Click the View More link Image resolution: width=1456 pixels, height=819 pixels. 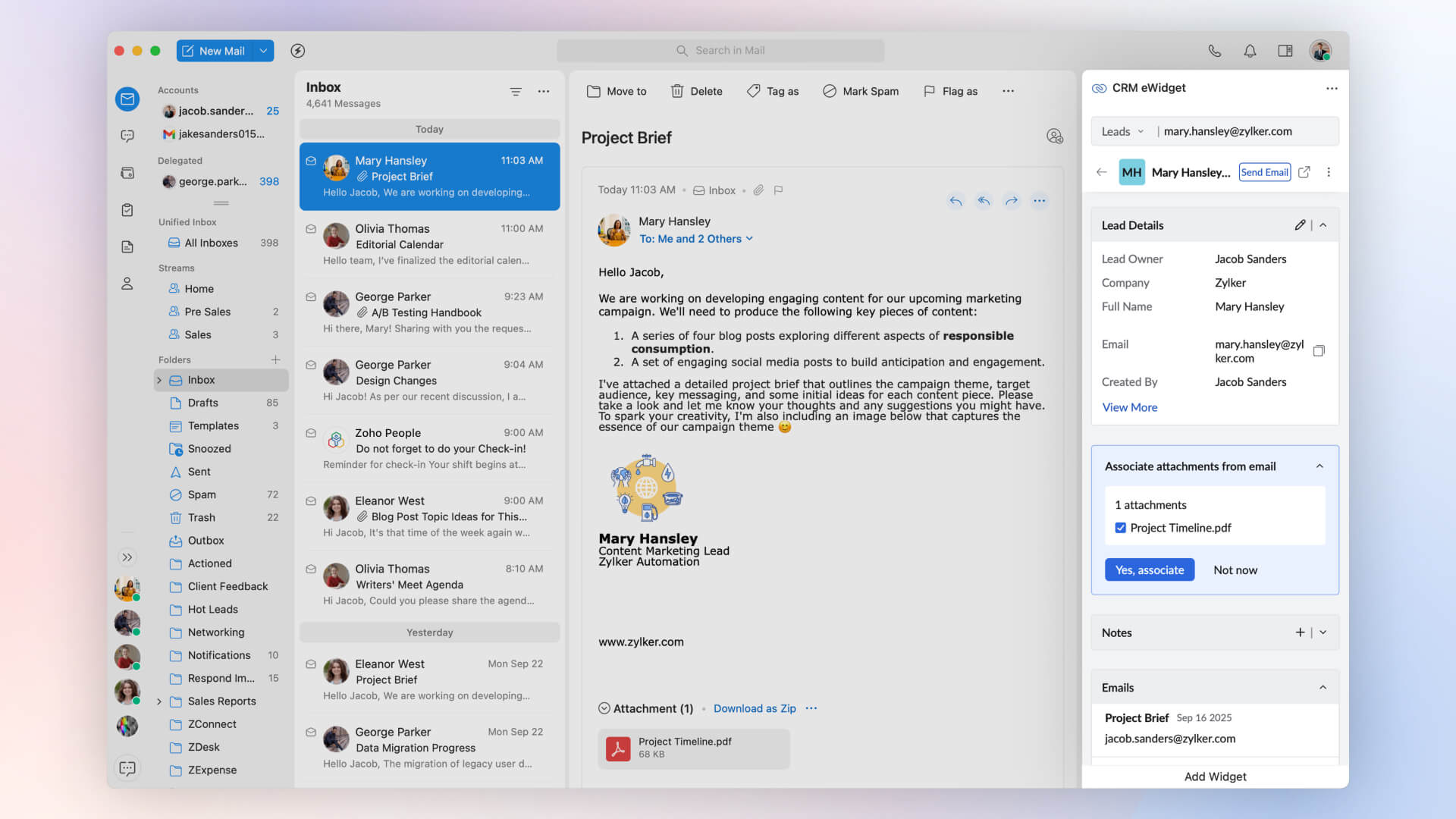1129,407
